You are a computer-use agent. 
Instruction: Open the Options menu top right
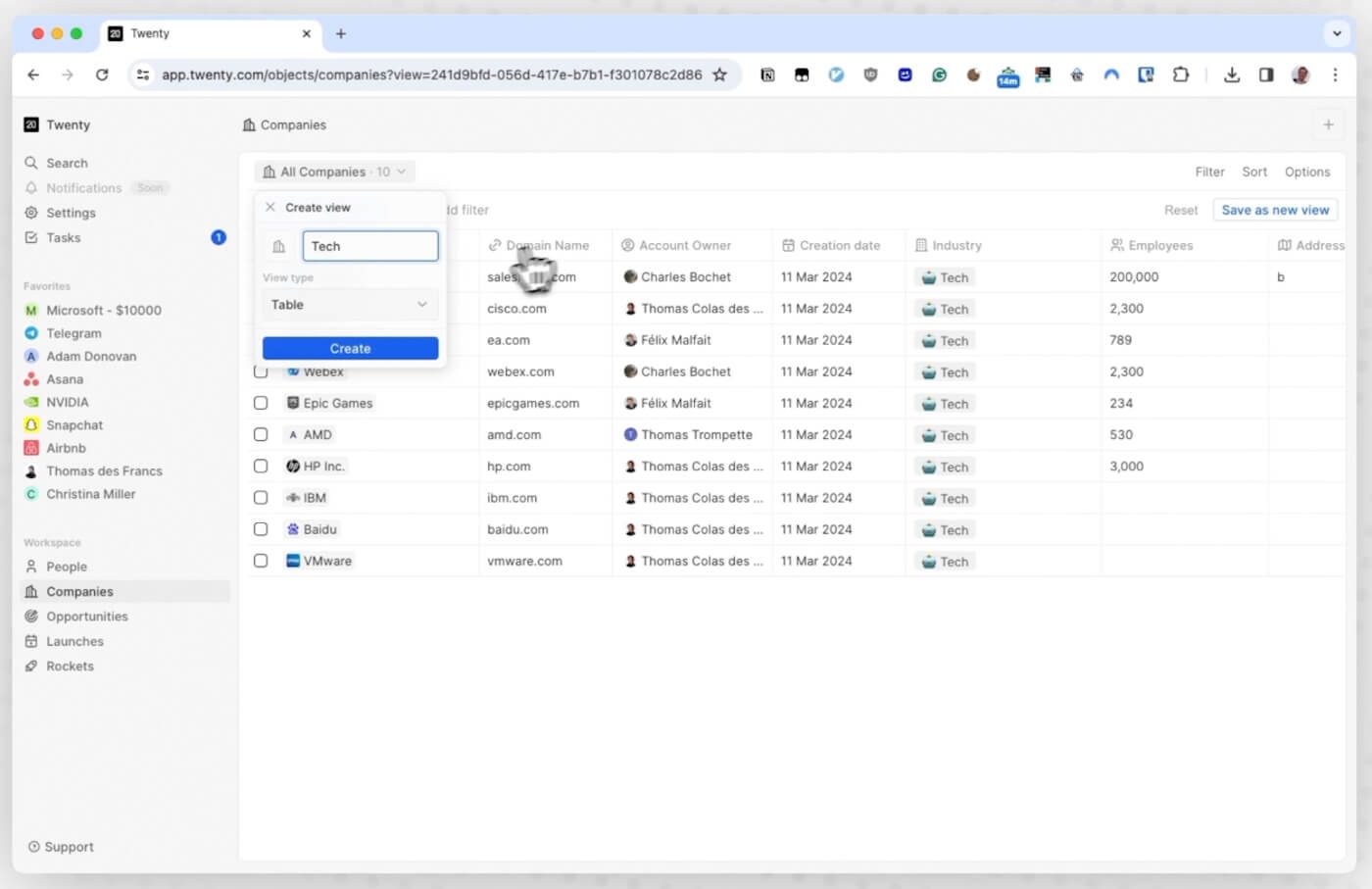click(x=1307, y=172)
